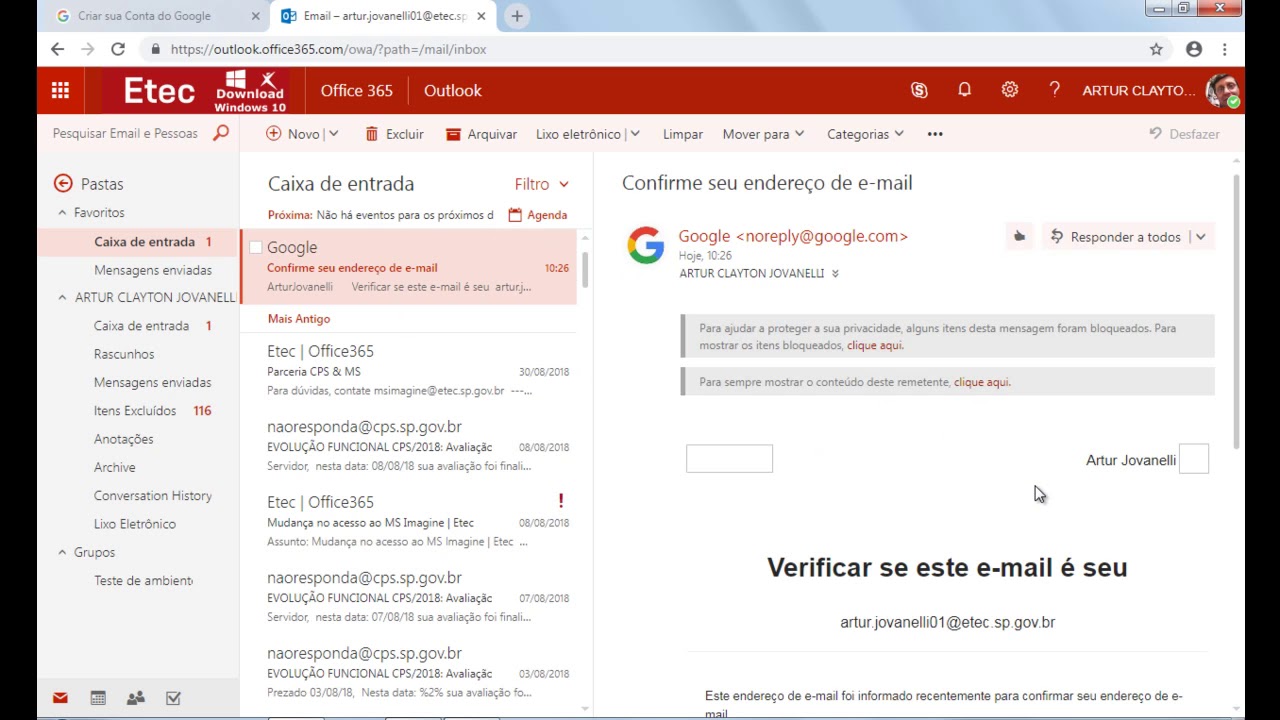Collapse the Pastas folder pane arrow
The width and height of the screenshot is (1280, 720).
tap(63, 183)
